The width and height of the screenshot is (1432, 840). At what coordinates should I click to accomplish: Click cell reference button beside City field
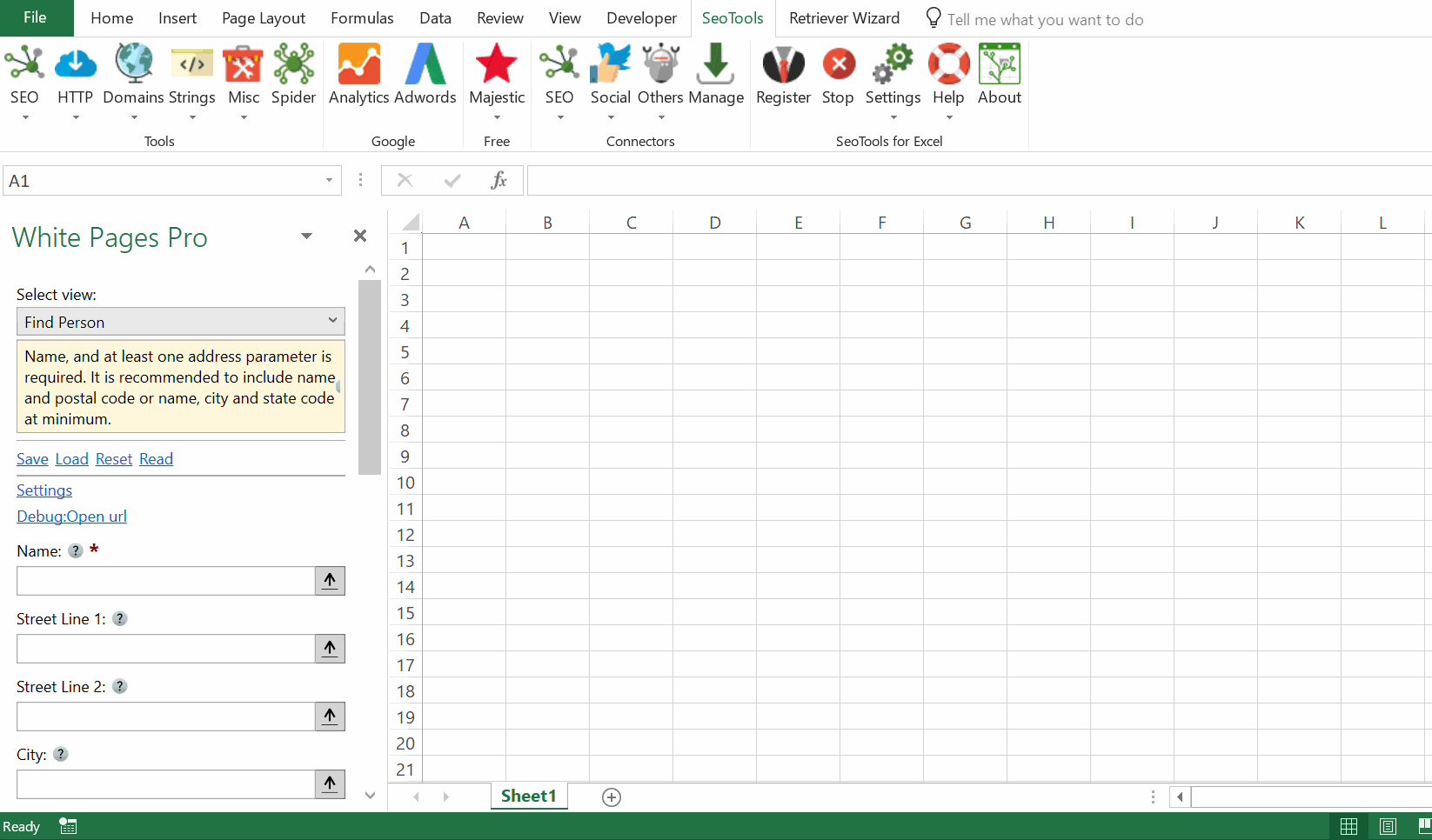coord(330,784)
